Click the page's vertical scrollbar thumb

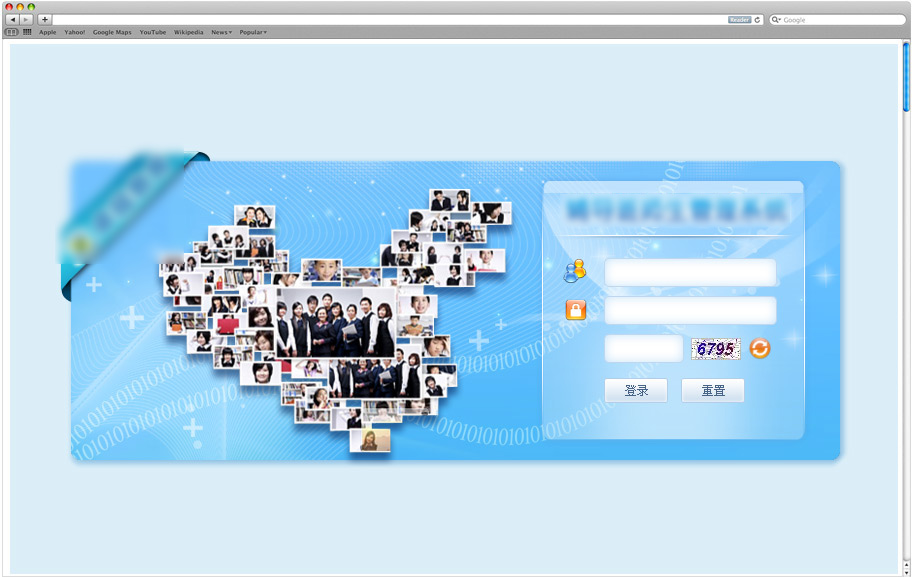point(906,78)
